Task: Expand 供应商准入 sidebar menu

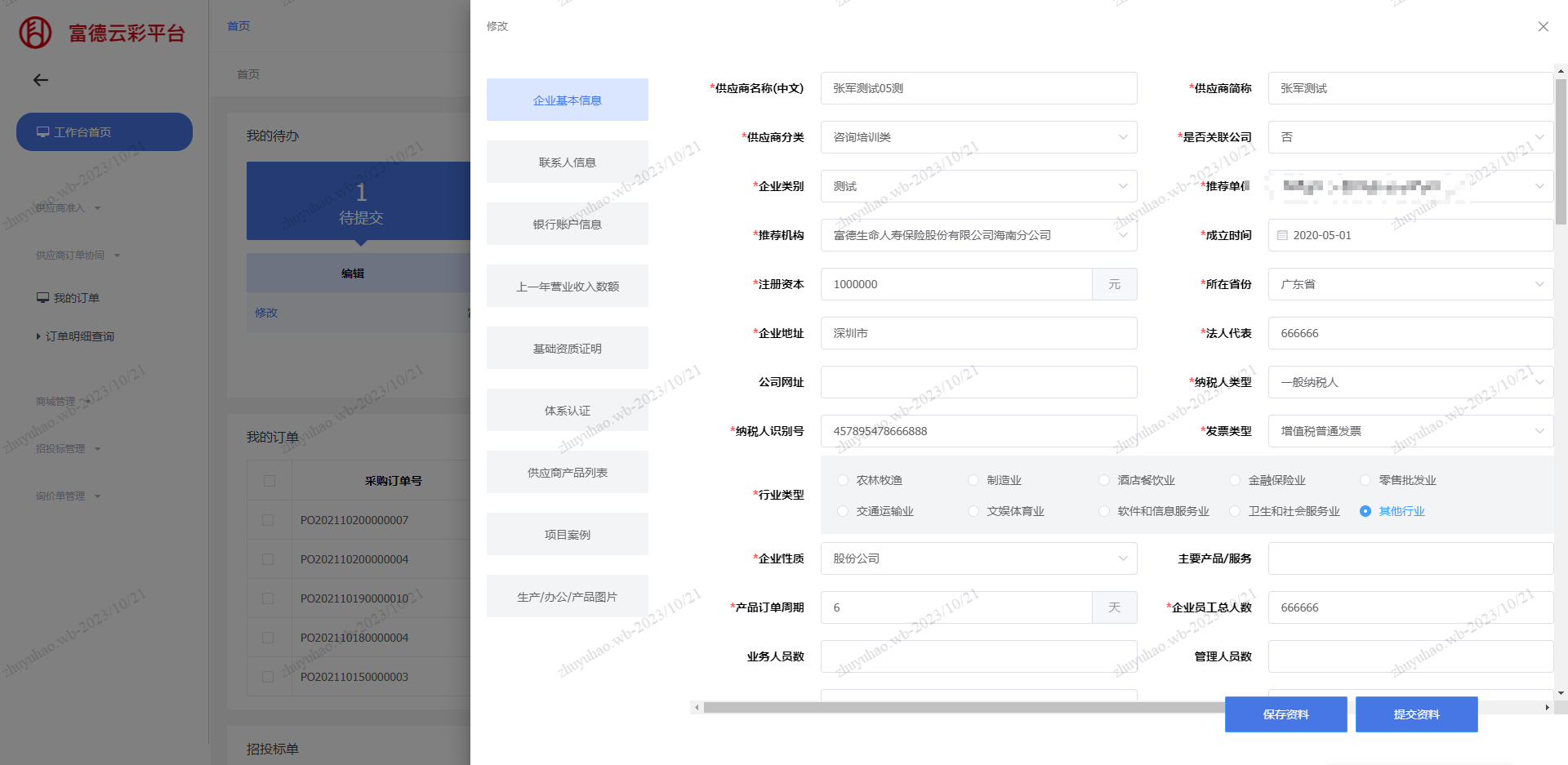Action: point(69,208)
